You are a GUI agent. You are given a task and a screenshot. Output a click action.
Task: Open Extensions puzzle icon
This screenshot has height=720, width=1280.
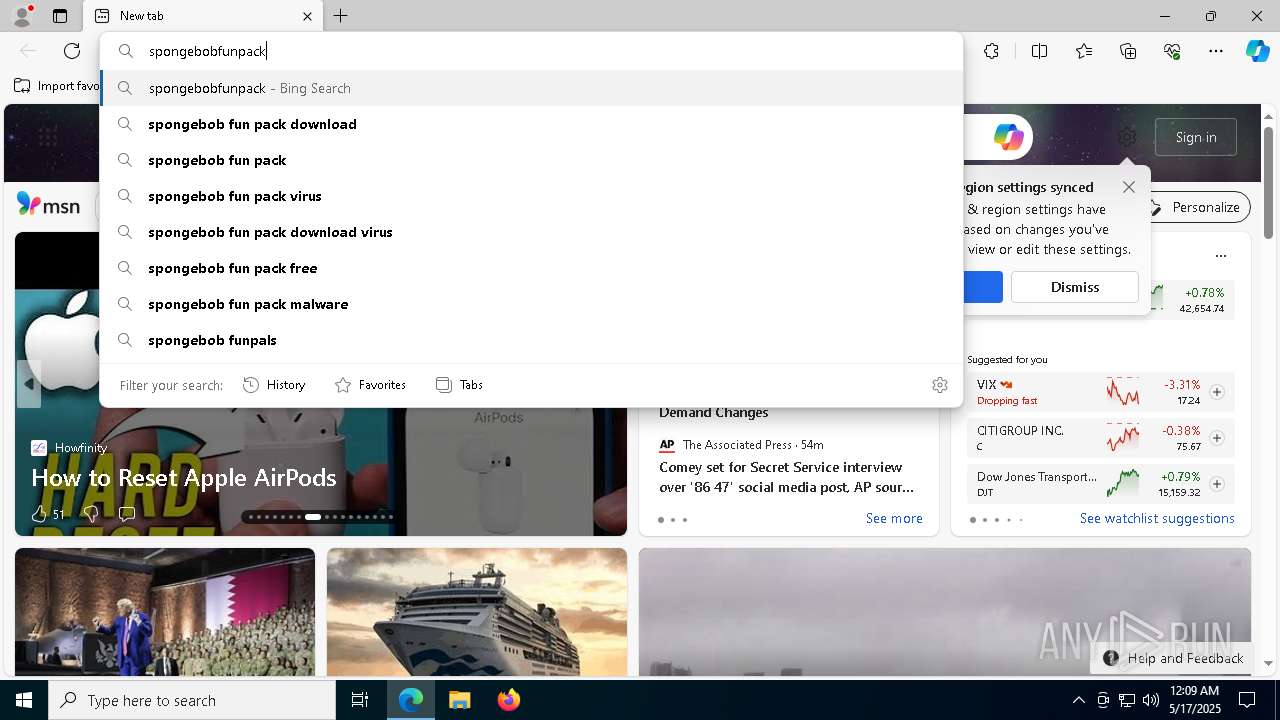[991, 51]
